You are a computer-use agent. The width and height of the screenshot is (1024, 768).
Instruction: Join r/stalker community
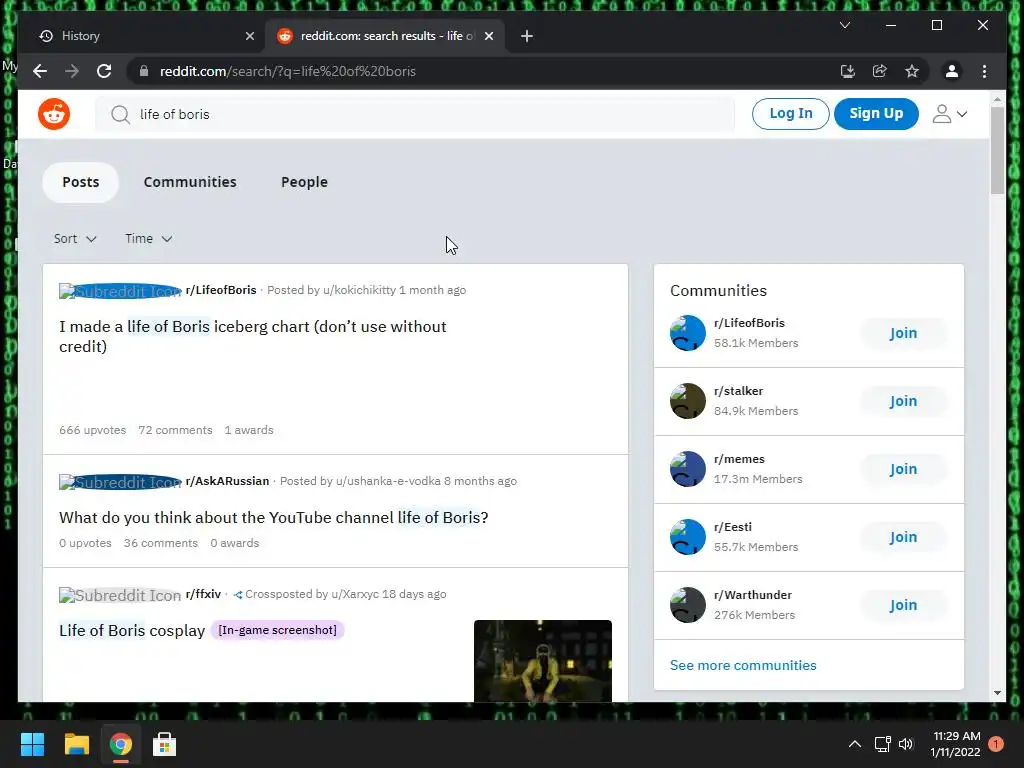(903, 401)
